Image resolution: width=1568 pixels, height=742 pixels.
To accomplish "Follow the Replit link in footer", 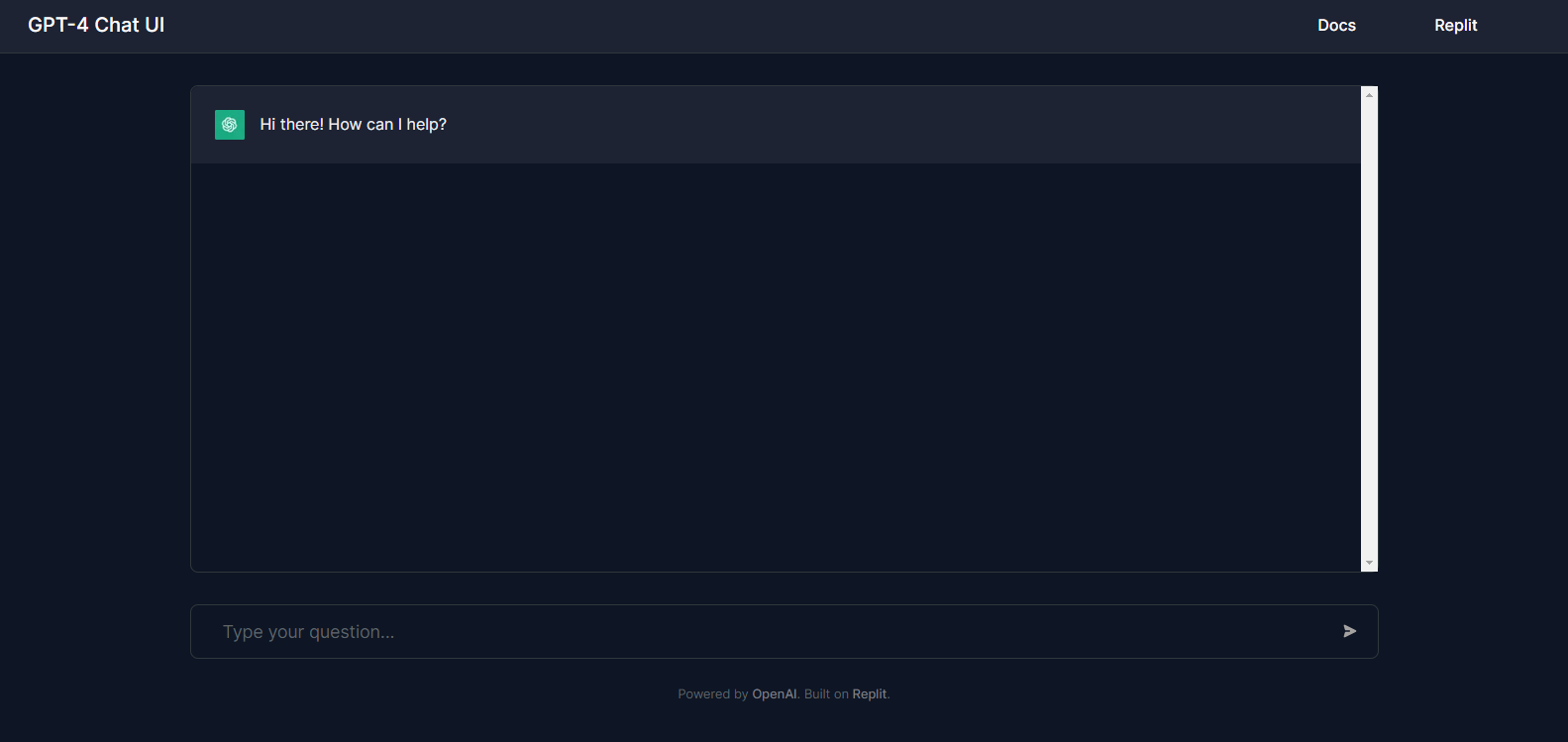I will [x=869, y=694].
